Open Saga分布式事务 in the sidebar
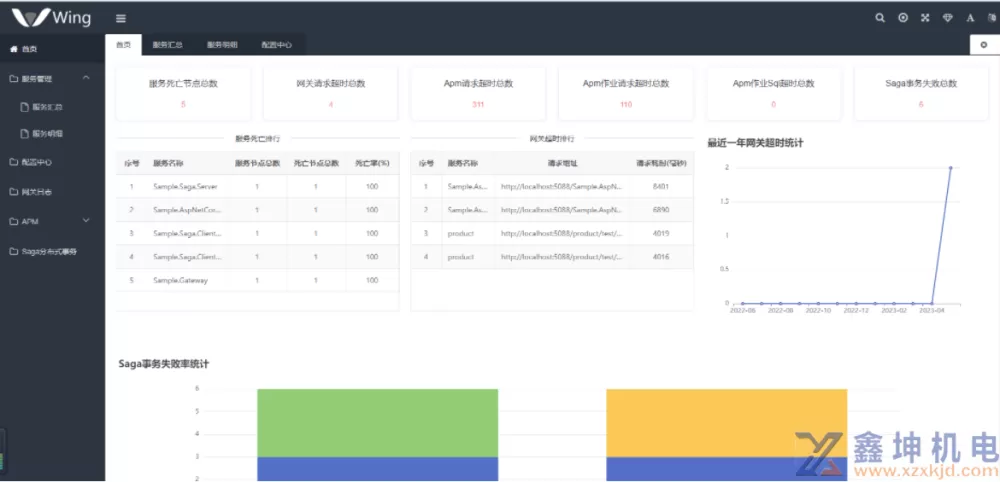 [52, 251]
